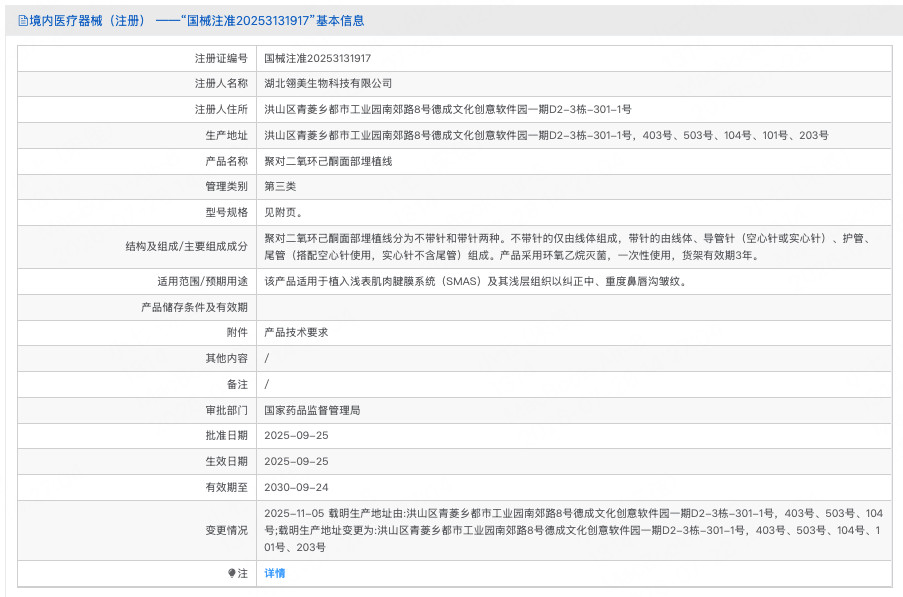Screen dimensions: 903x597
Task: Click the 批准日期 value 2025-09-25
Action: click(296, 436)
